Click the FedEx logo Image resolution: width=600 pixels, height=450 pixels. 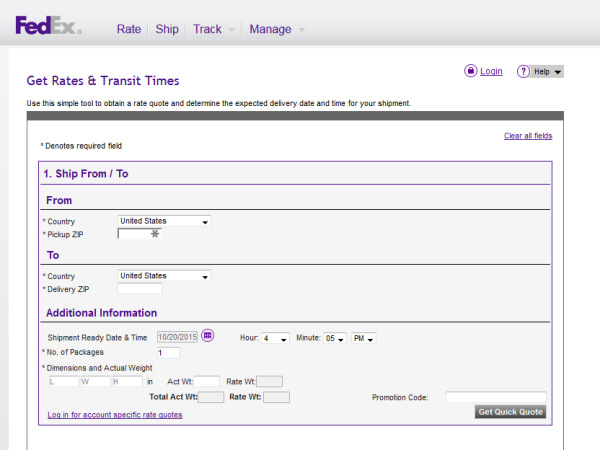point(48,25)
